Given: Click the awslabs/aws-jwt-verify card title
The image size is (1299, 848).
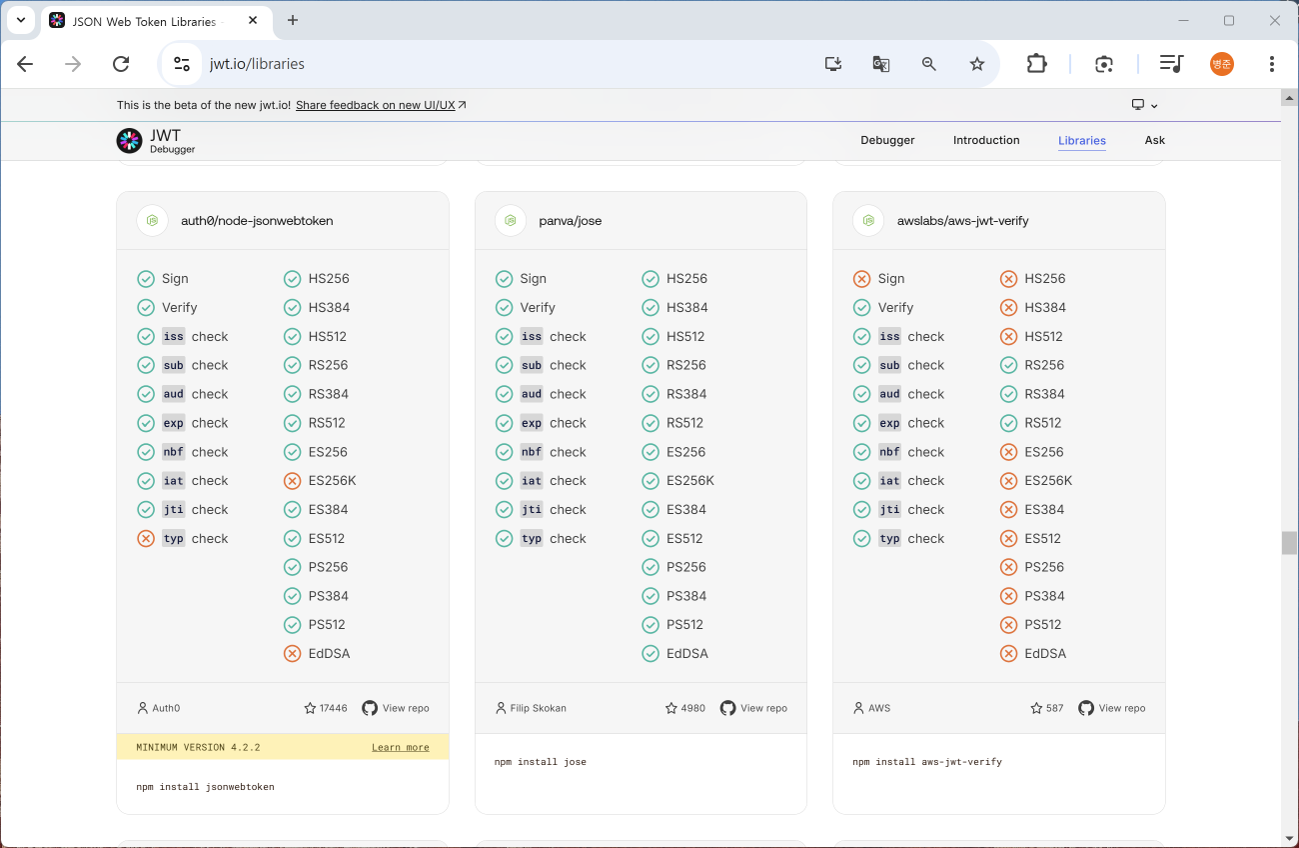Looking at the screenshot, I should click(963, 221).
